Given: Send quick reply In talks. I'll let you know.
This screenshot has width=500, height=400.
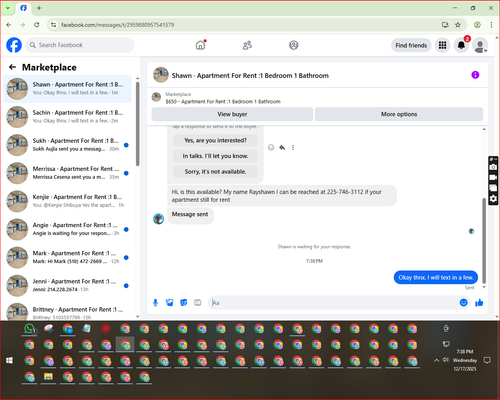Looking at the screenshot, I should [215, 156].
